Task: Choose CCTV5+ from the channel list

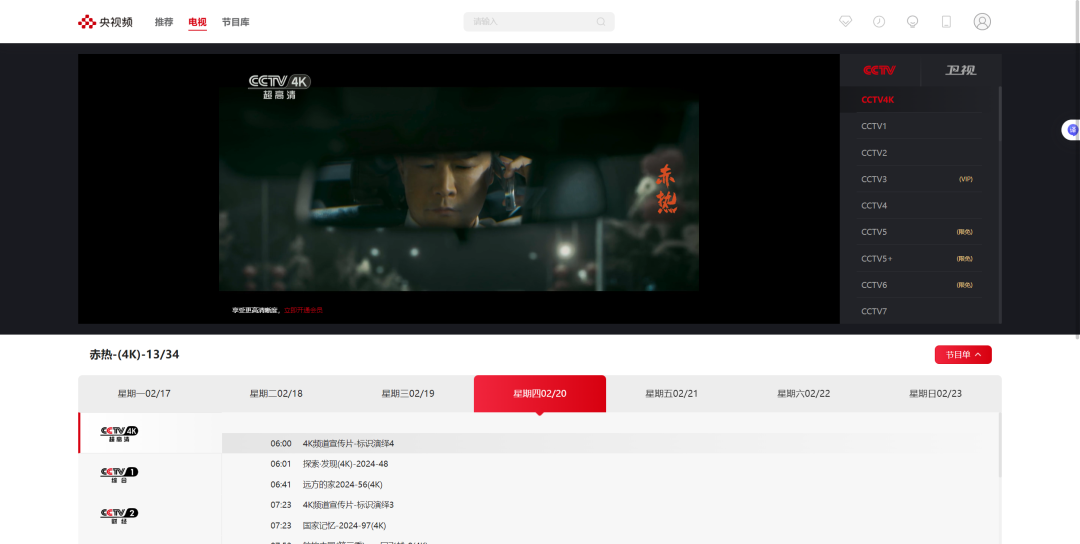Action: [x=877, y=259]
